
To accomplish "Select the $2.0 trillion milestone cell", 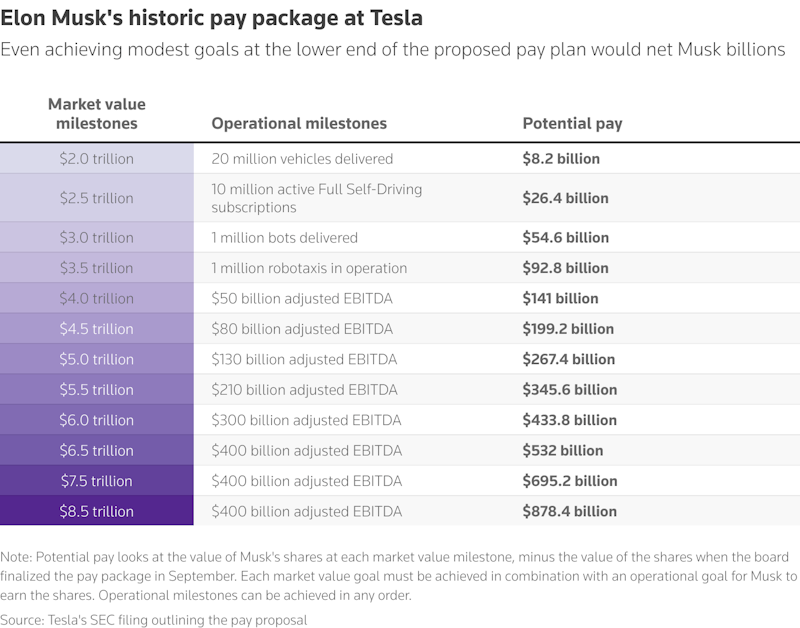I will coord(97,159).
